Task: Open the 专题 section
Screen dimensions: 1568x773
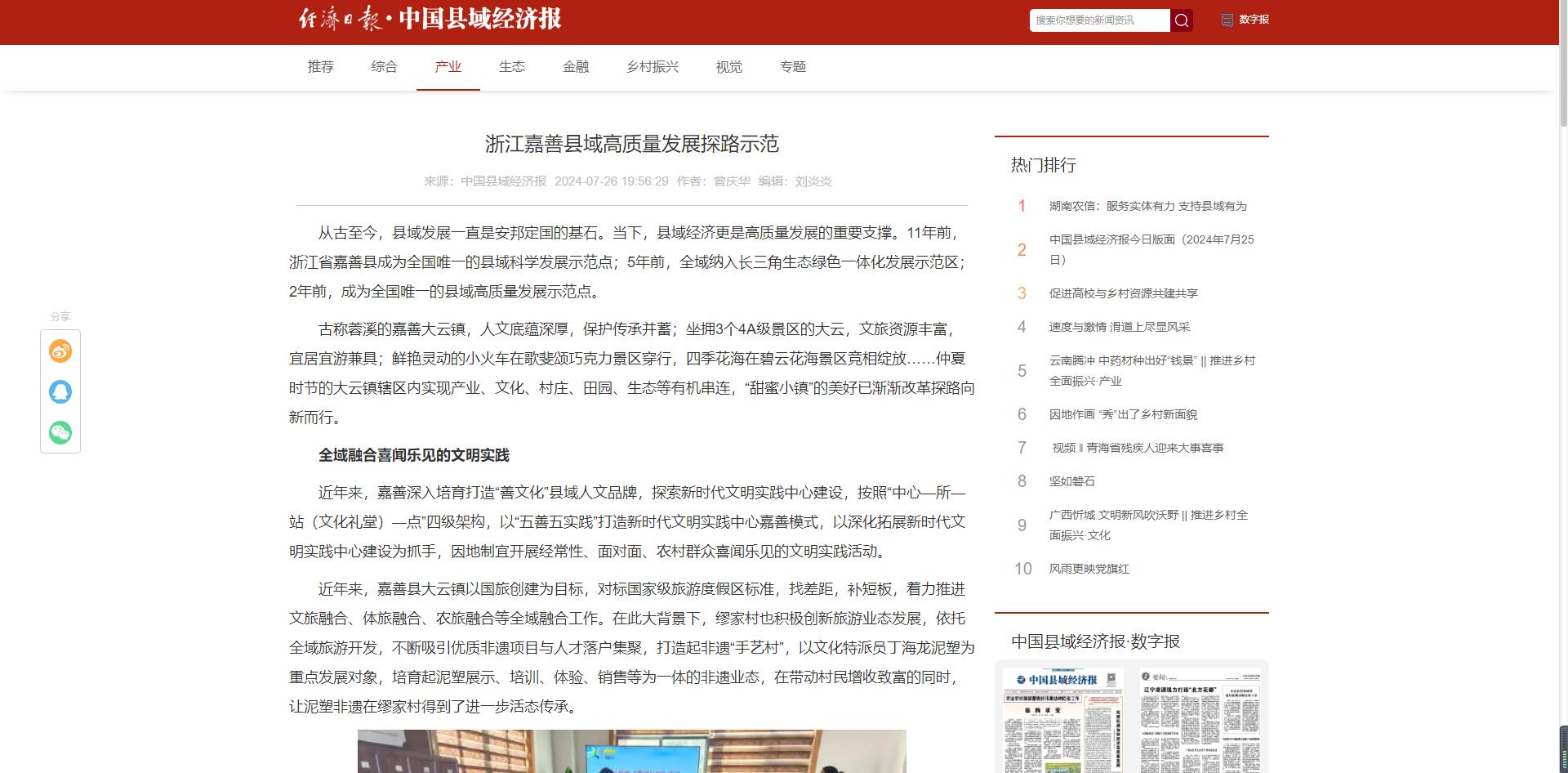Action: point(793,67)
